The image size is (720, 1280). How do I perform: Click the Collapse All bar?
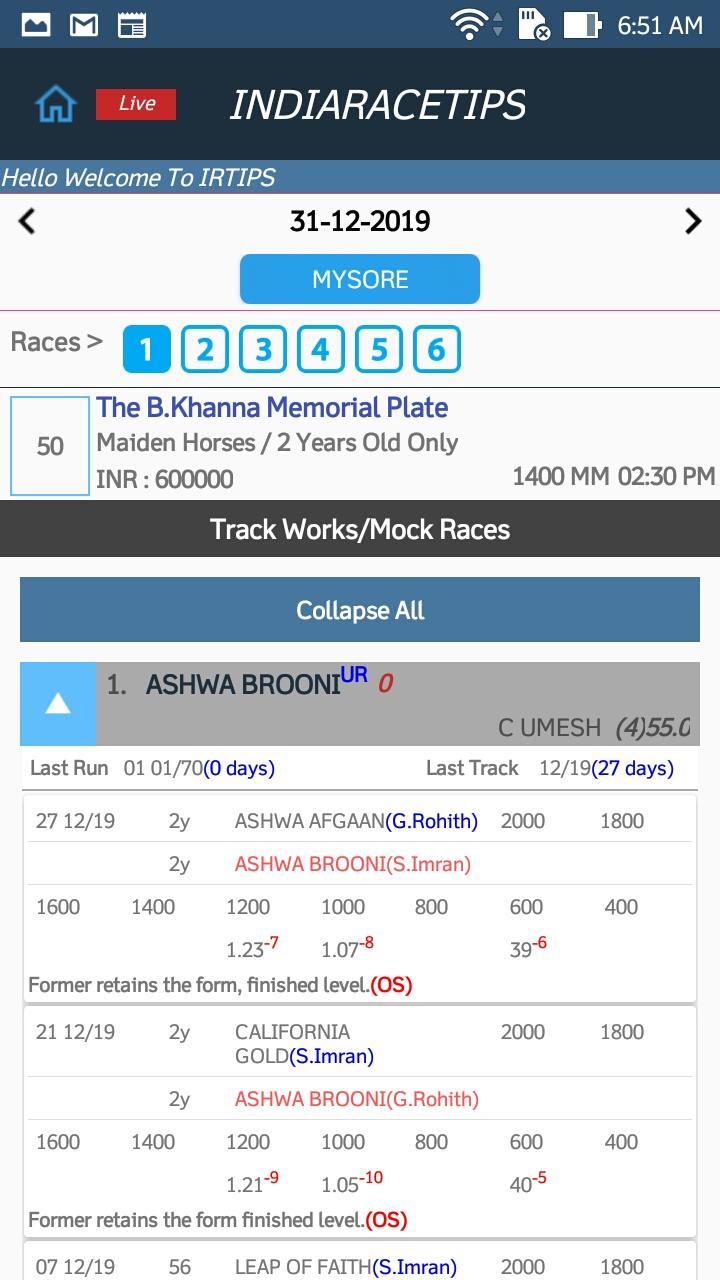tap(360, 610)
